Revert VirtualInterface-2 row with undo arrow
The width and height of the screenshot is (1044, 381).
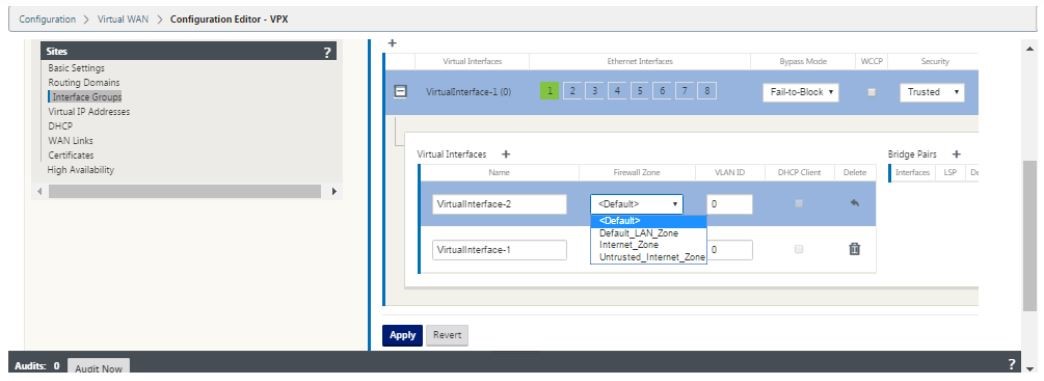tap(855, 204)
